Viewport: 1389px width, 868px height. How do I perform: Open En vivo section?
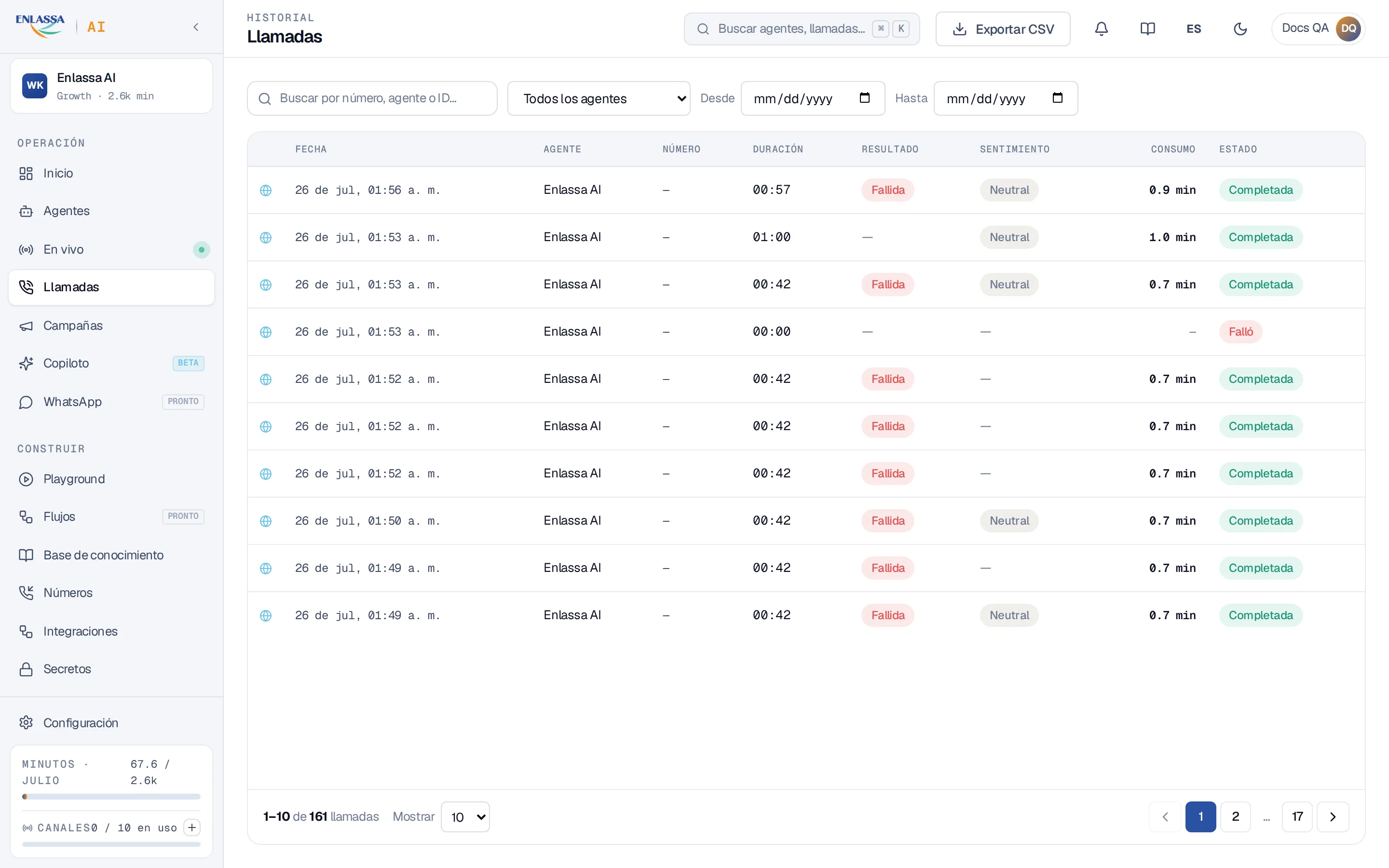click(111, 250)
